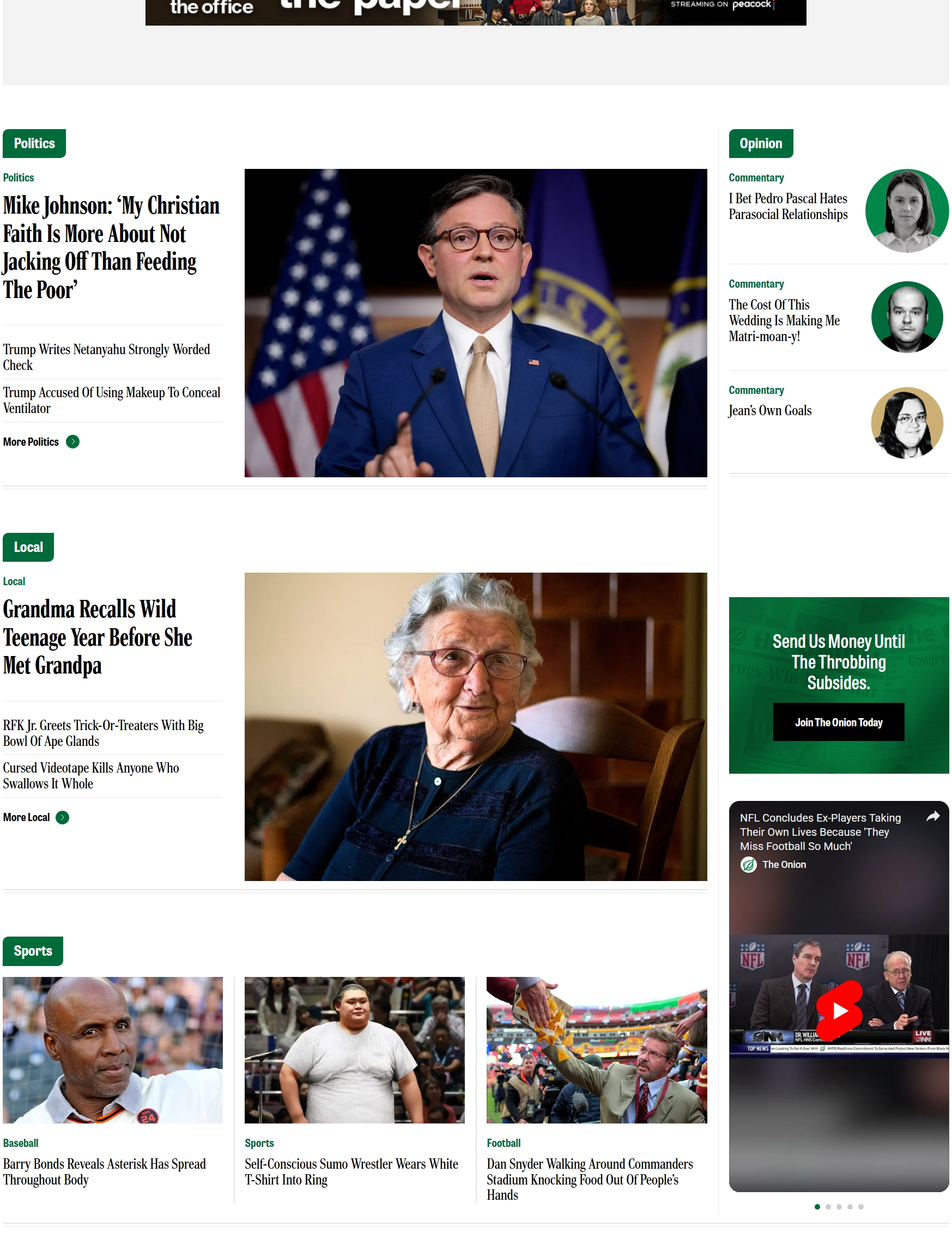952x1233 pixels.
Task: Open the Local section tag
Action: click(x=28, y=547)
